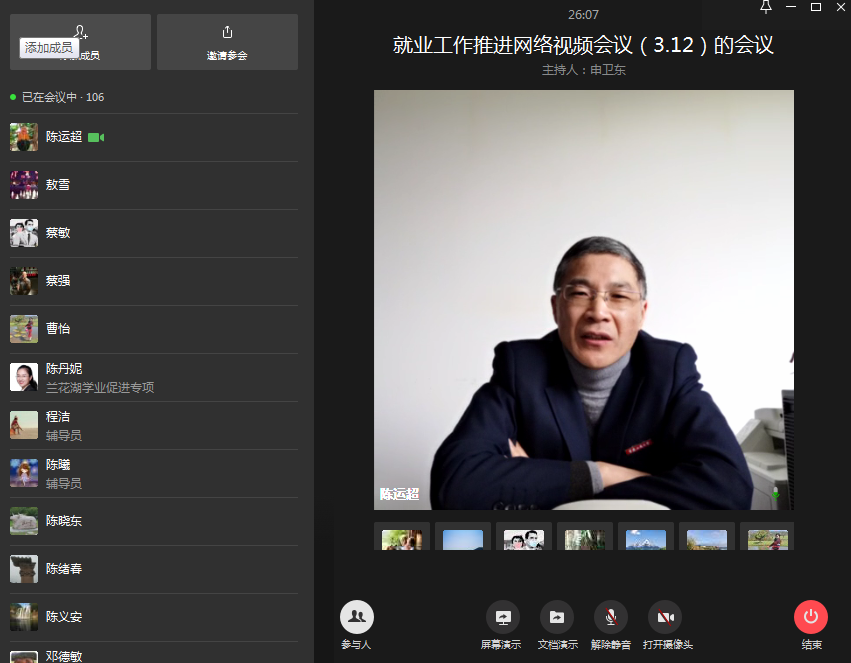851x663 pixels.
Task: Pin the window using the pin icon
Action: tap(766, 8)
